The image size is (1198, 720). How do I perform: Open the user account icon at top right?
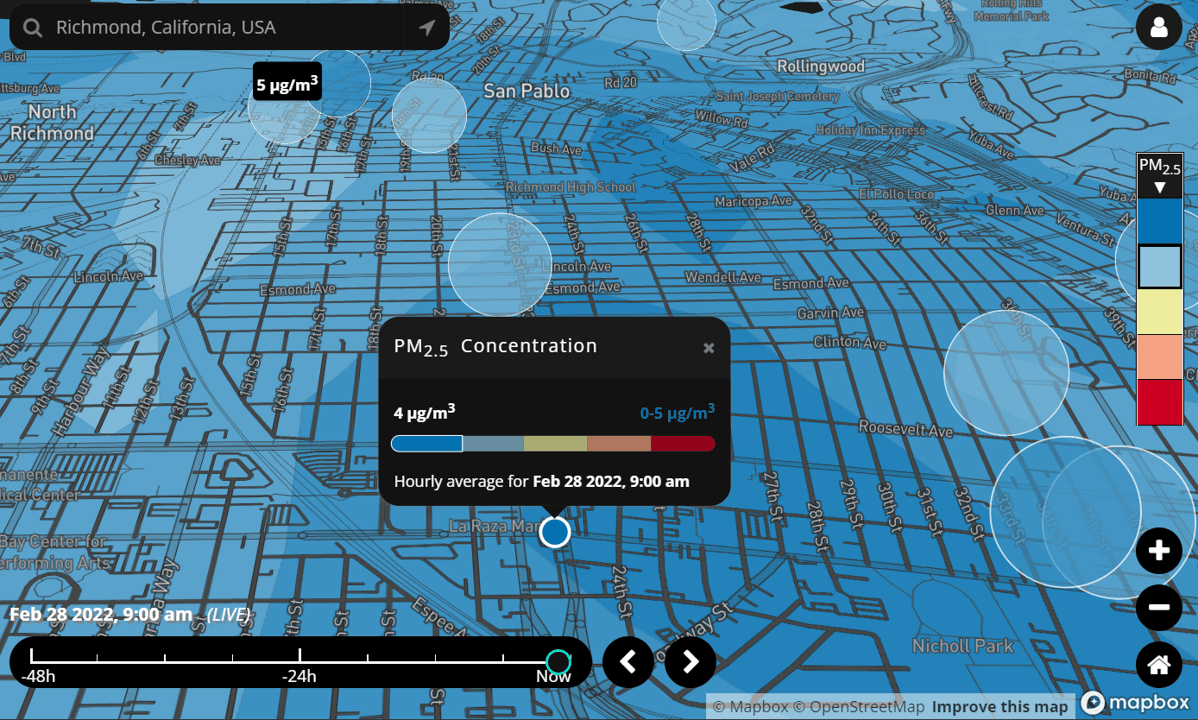click(1158, 27)
